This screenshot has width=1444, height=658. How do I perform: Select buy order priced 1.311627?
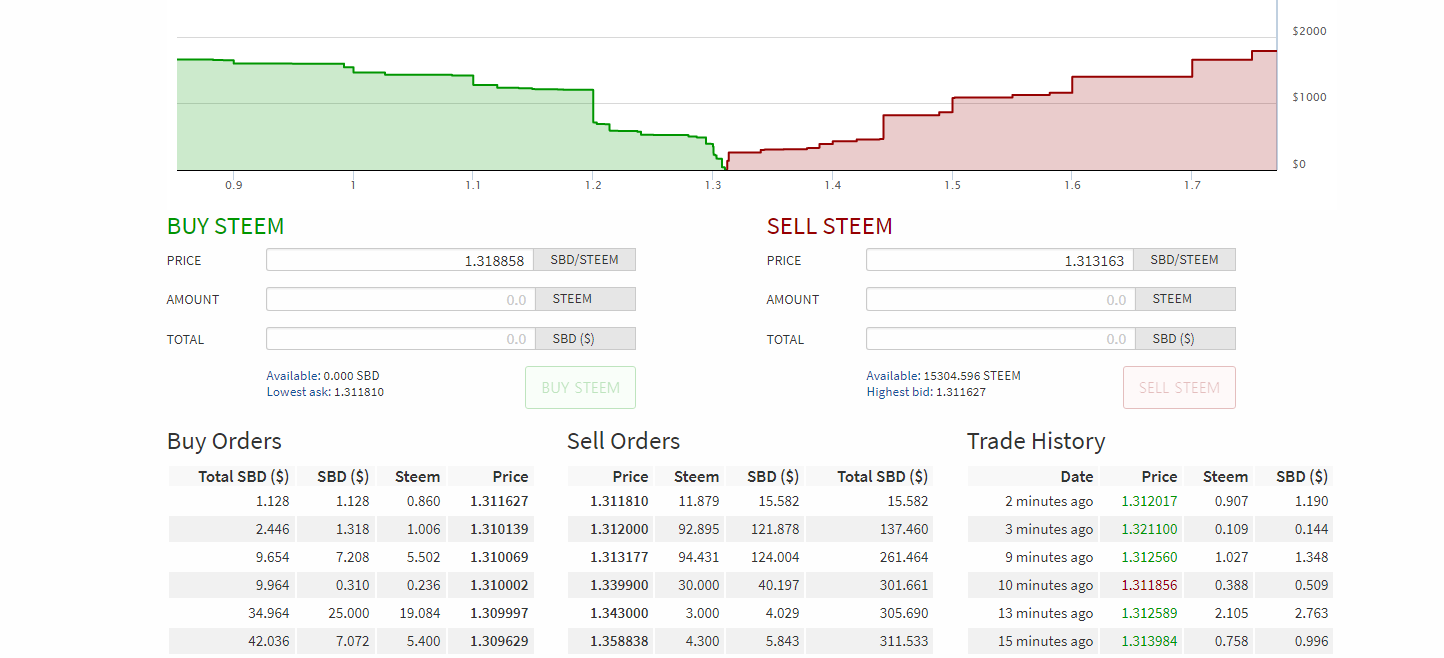pos(351,501)
